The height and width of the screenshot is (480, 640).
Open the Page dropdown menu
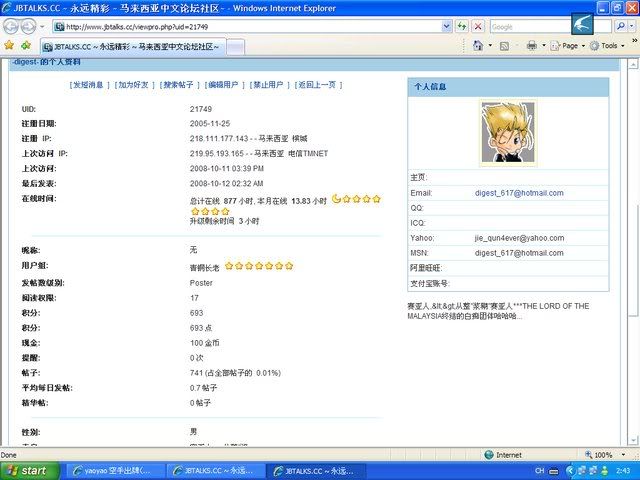pos(568,46)
